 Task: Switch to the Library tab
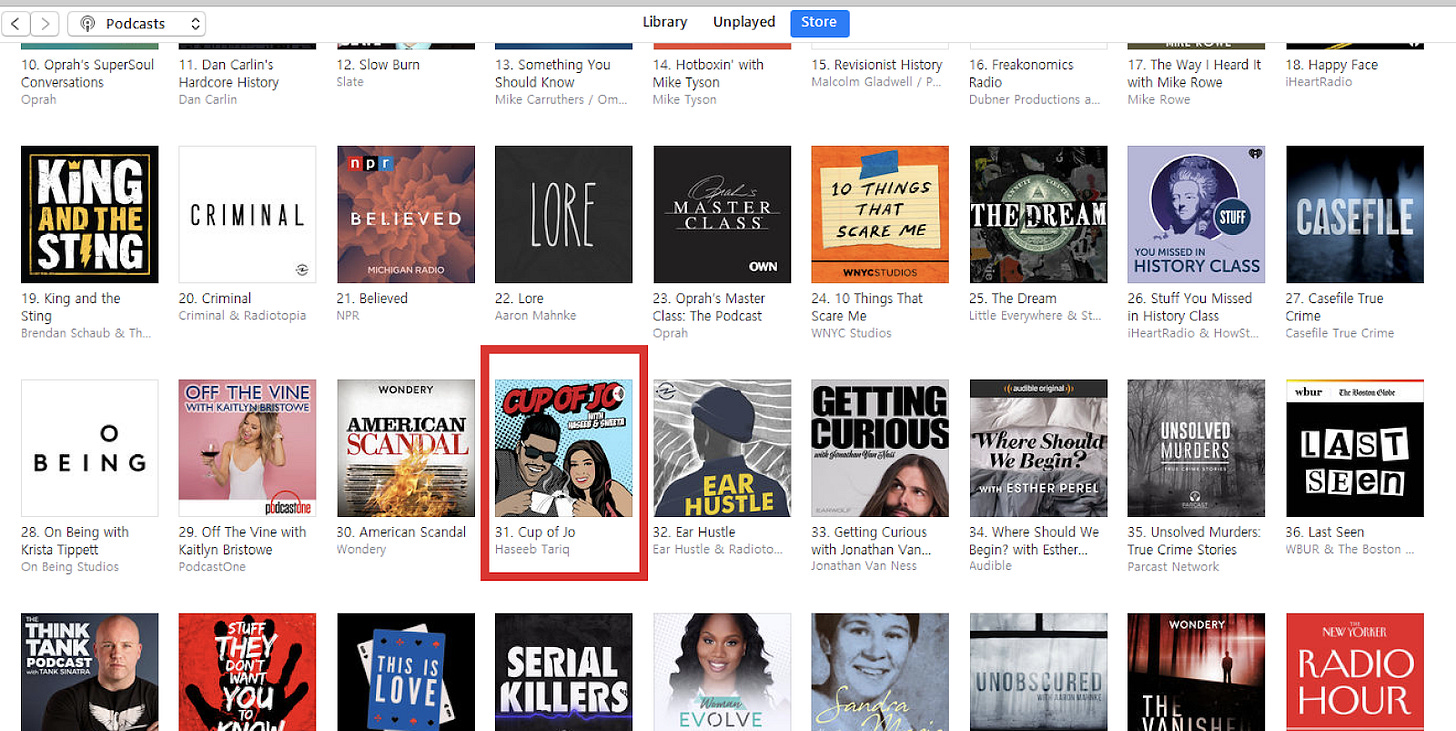pyautogui.click(x=665, y=22)
